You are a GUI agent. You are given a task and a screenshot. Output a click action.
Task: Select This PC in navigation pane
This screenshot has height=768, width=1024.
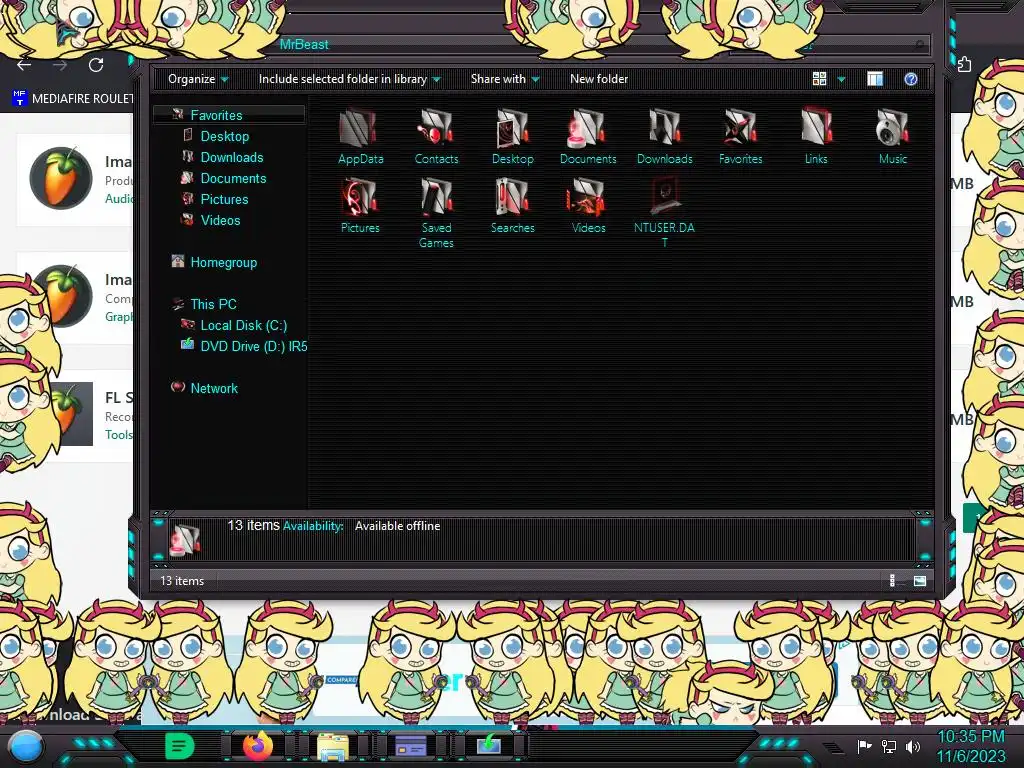[x=213, y=304]
